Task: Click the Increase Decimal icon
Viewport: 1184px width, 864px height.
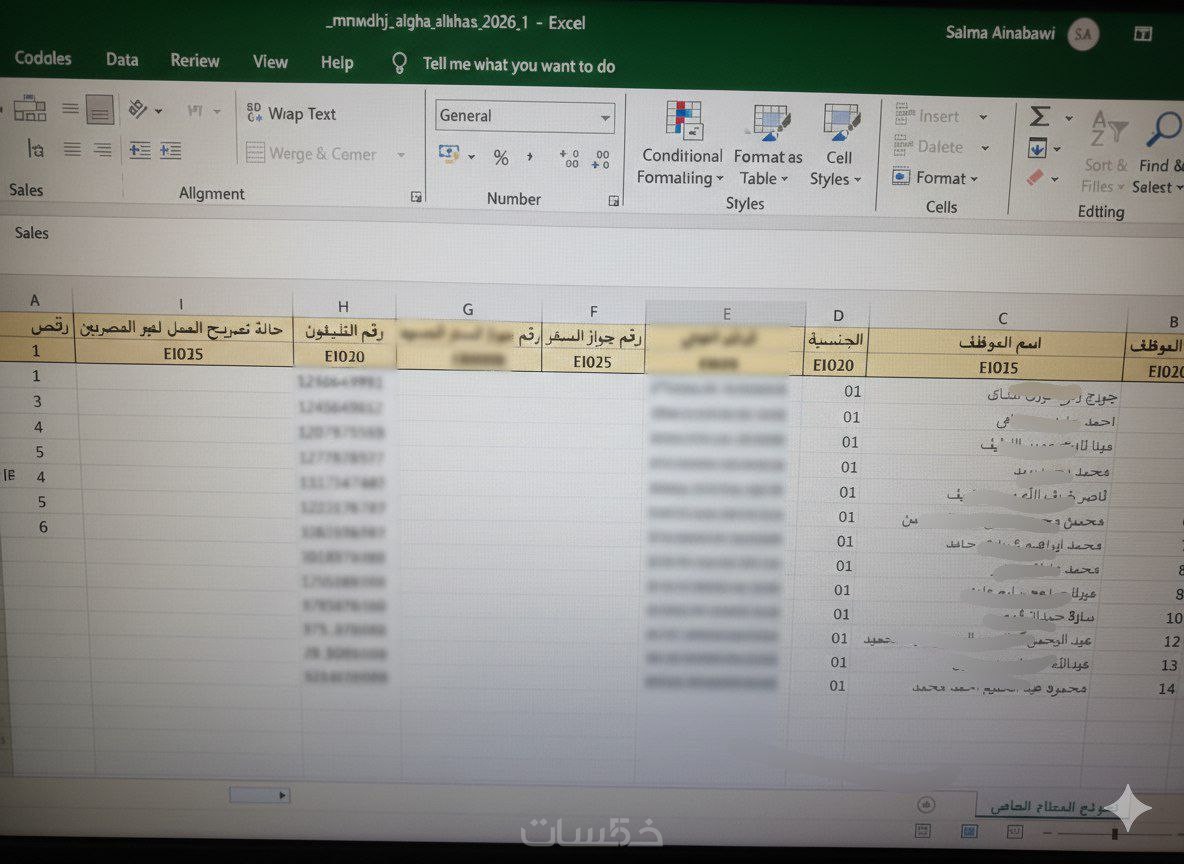Action: (569, 159)
